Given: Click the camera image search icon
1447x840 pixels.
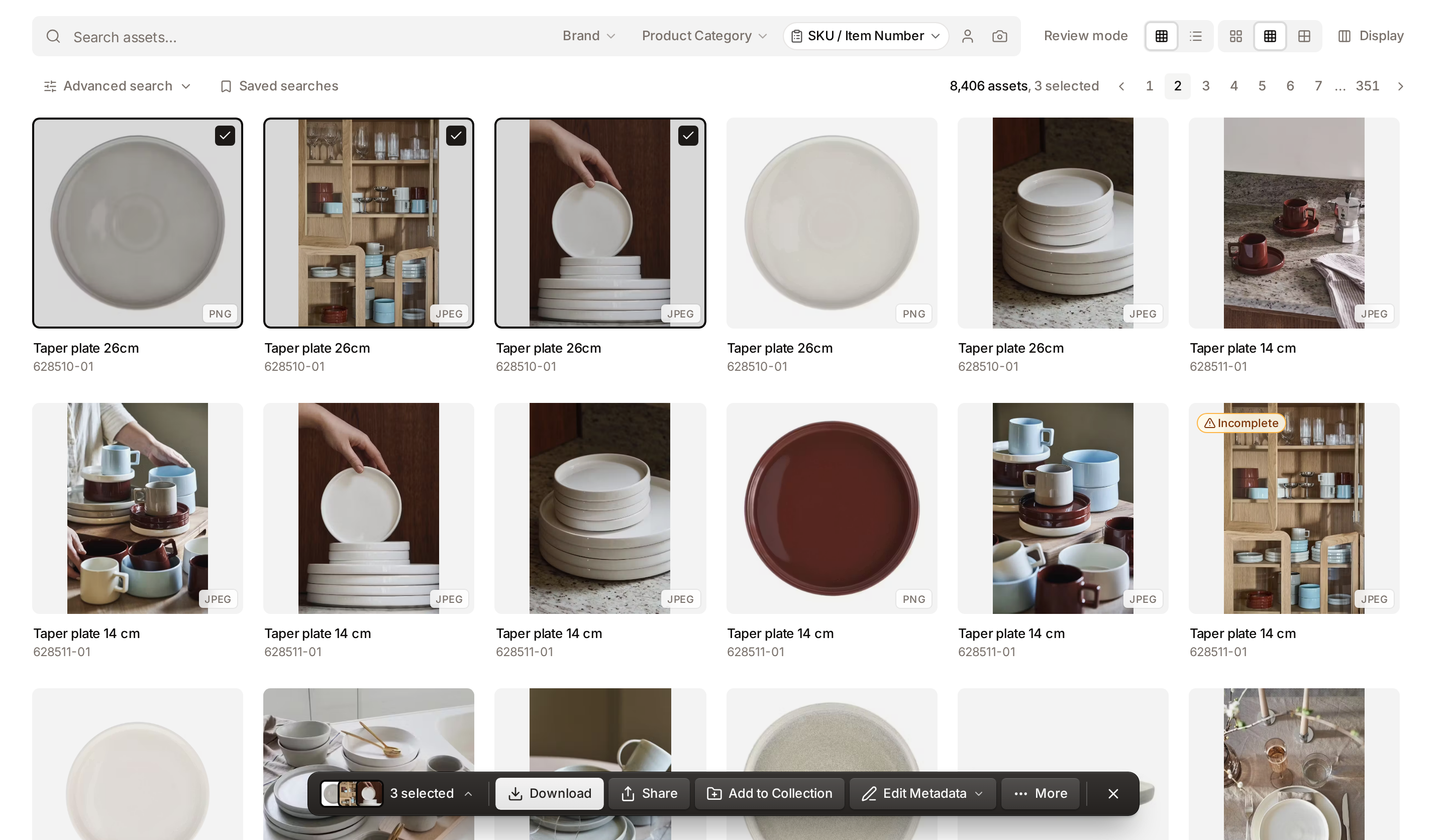Looking at the screenshot, I should point(1000,36).
